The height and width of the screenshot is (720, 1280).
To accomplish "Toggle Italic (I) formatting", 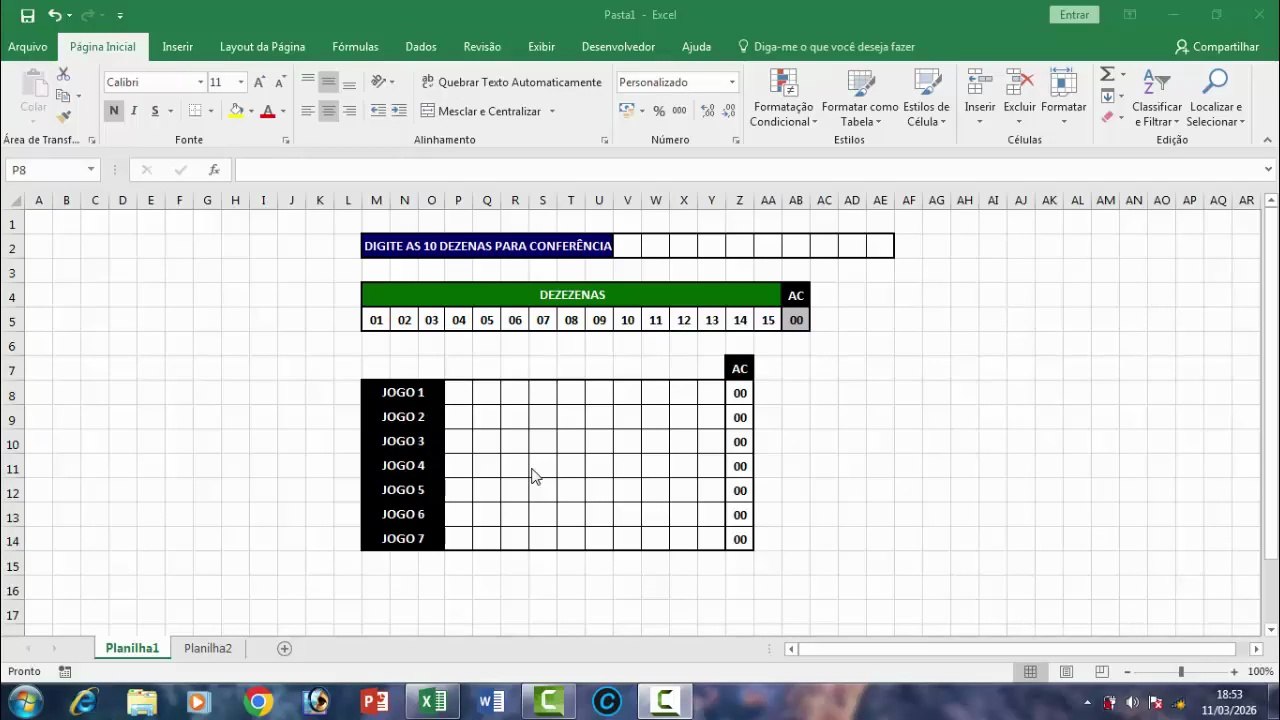I will point(134,111).
